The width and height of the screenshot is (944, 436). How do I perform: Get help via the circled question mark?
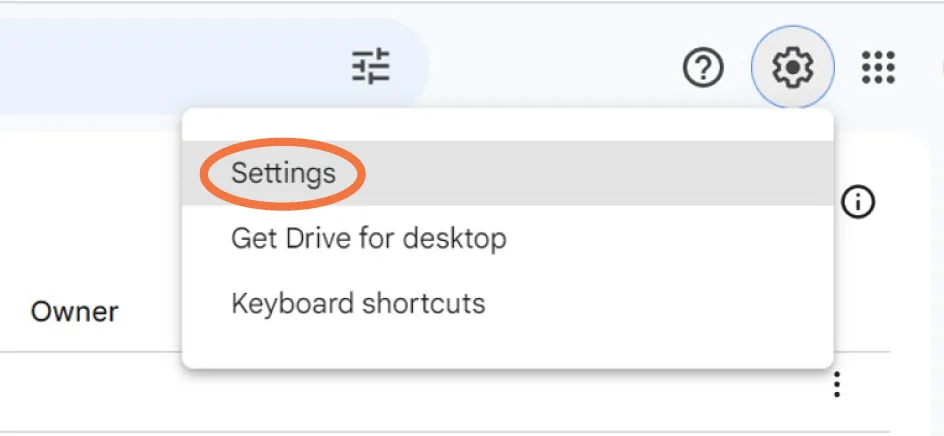click(703, 68)
